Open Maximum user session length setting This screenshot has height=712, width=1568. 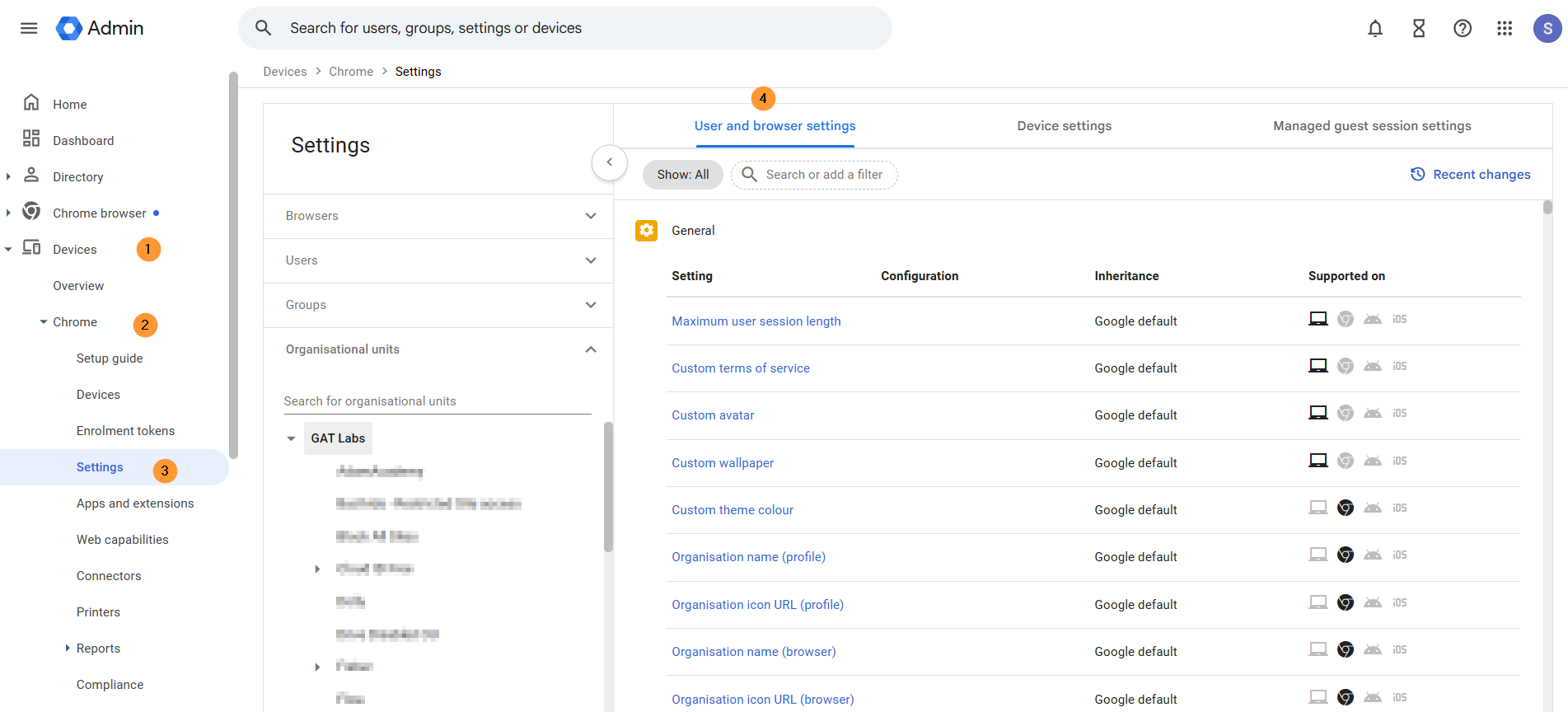(x=756, y=321)
